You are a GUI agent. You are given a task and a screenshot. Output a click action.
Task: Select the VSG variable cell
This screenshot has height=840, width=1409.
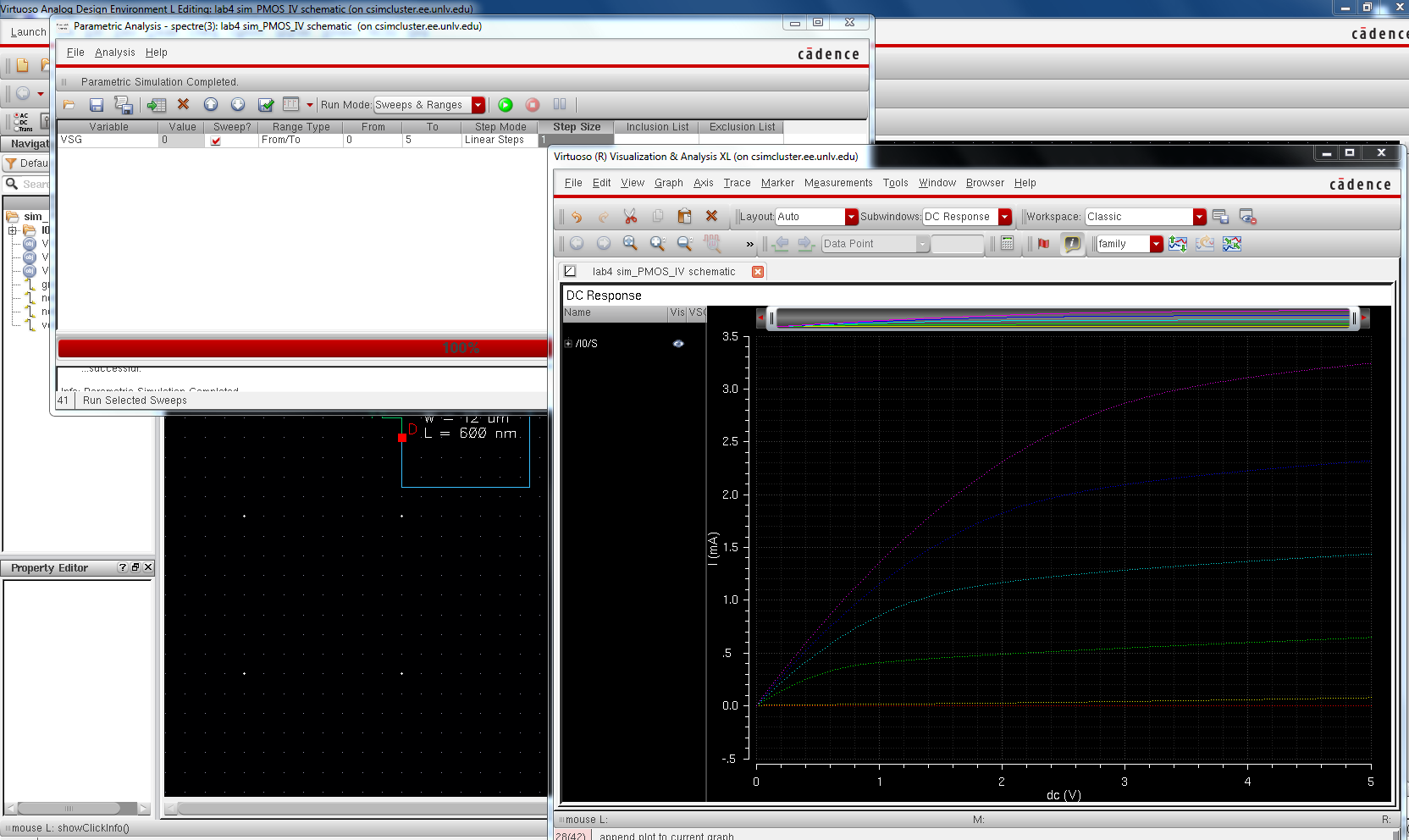point(108,140)
